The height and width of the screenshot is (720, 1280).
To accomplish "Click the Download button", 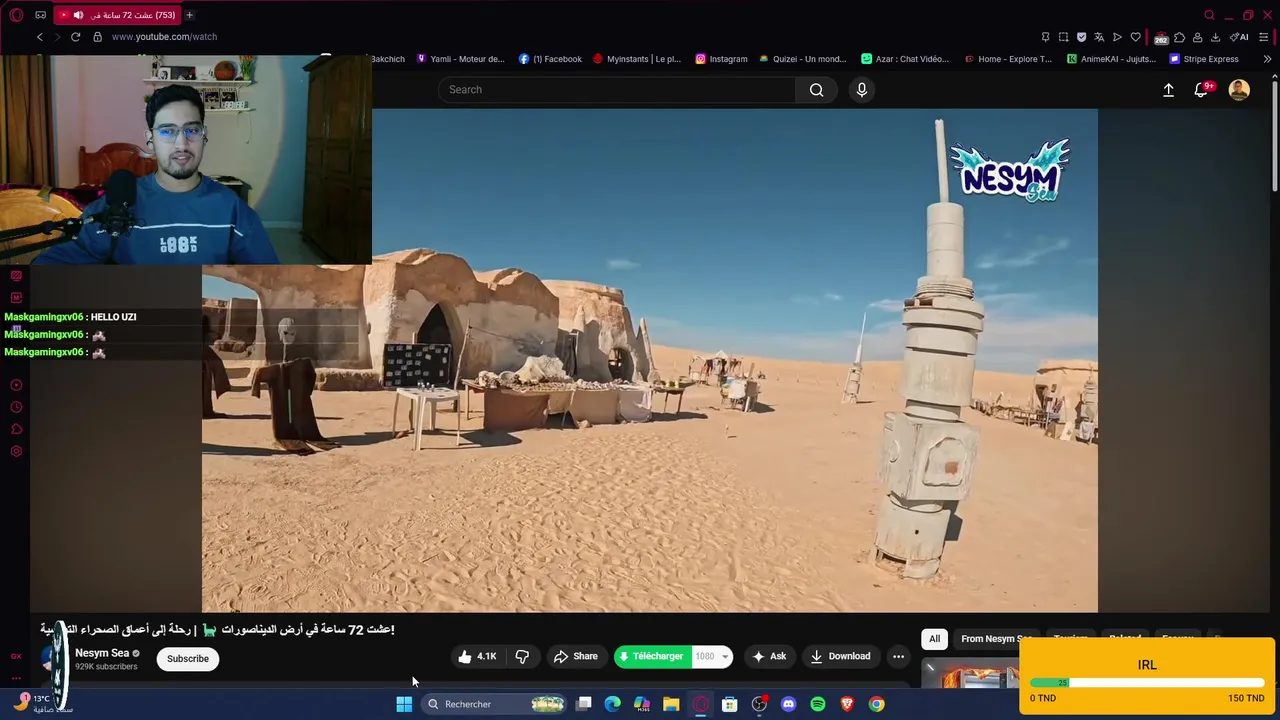I will [x=840, y=657].
